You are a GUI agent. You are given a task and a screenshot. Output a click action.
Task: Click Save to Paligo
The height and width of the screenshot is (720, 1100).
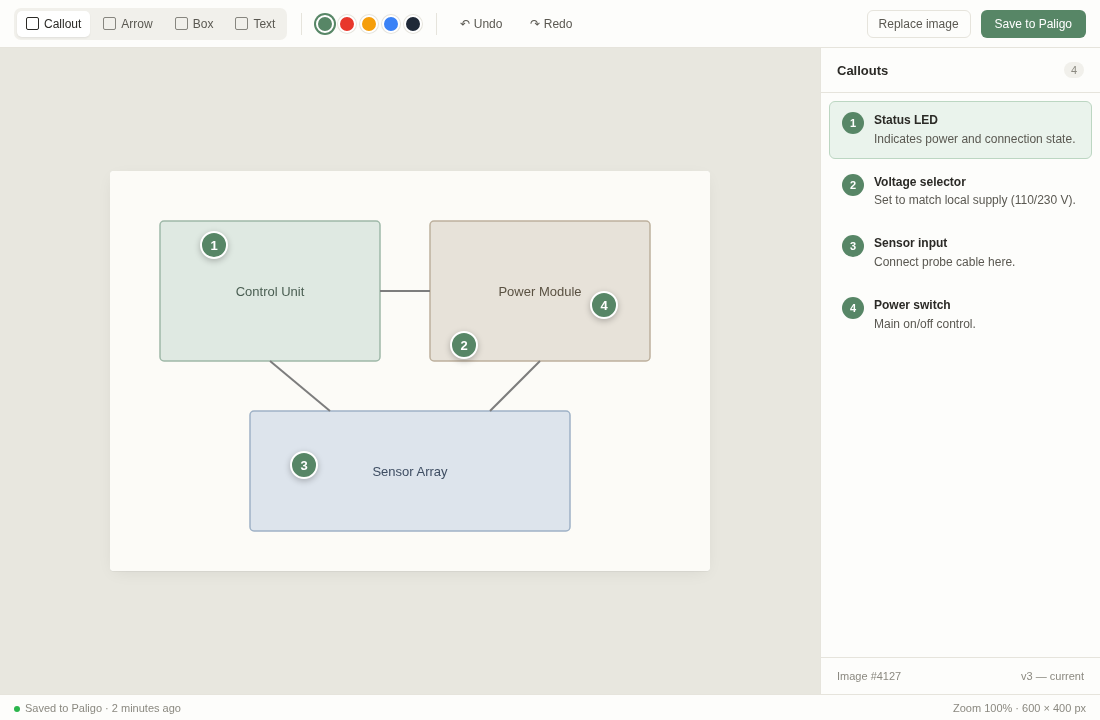tap(1033, 24)
